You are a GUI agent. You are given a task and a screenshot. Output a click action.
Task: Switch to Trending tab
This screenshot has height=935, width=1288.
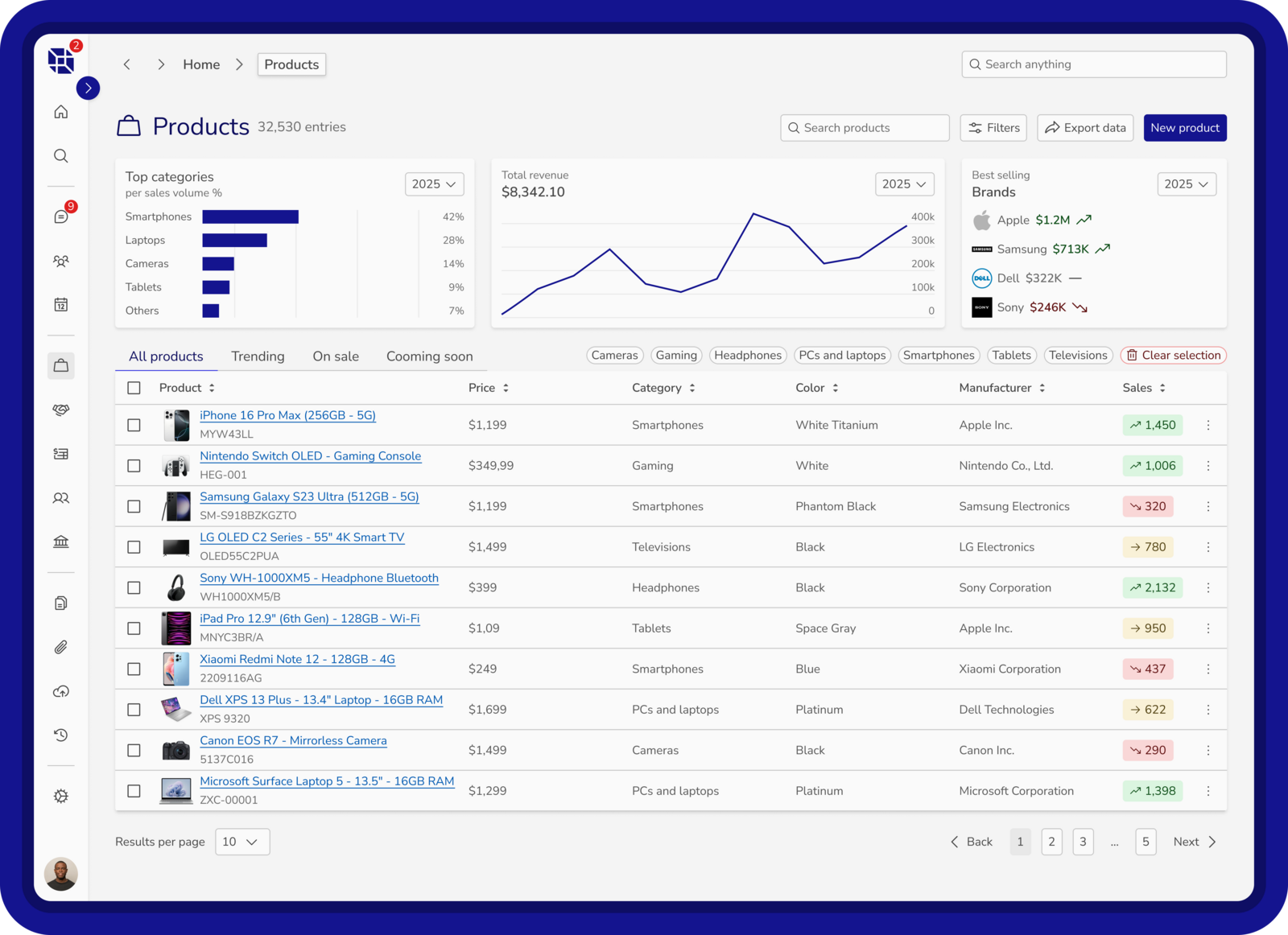click(258, 356)
